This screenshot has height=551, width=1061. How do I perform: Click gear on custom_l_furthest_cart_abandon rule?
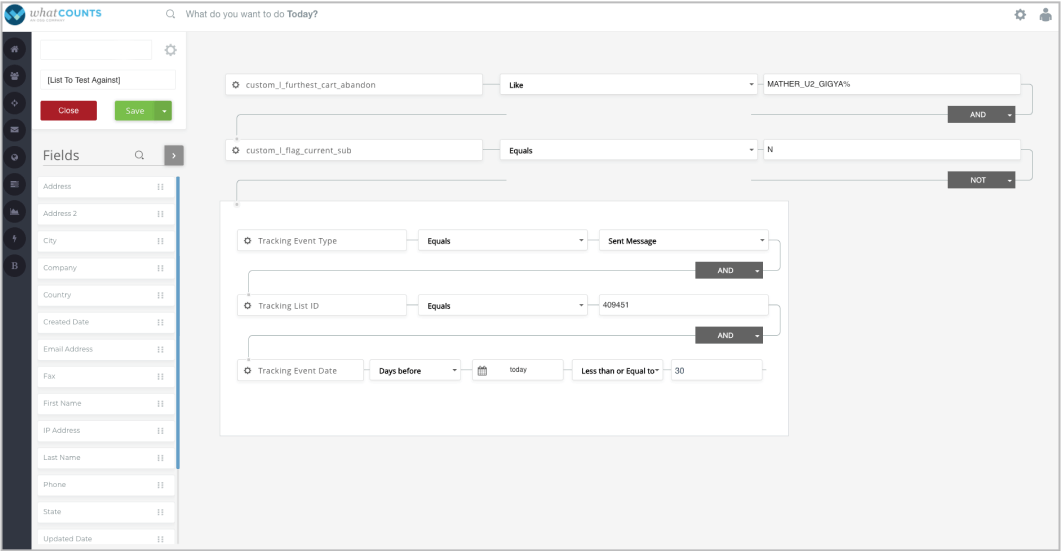[x=236, y=85]
